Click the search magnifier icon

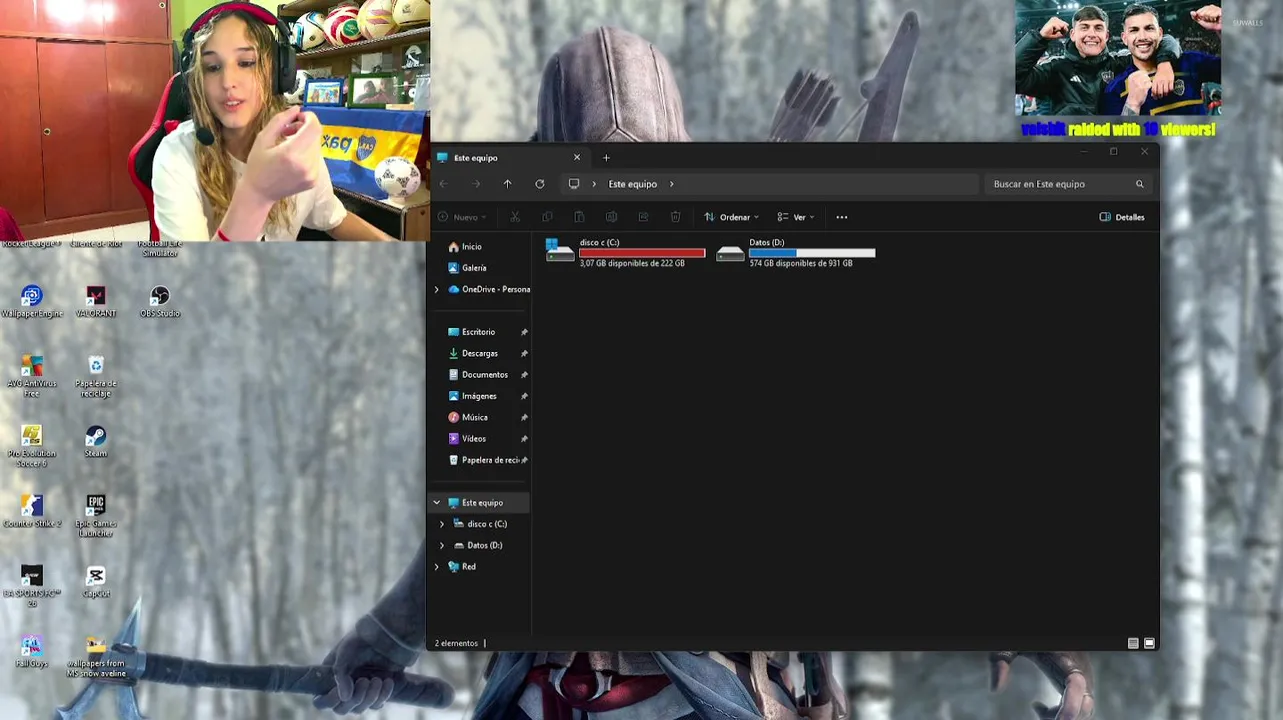(x=1139, y=184)
